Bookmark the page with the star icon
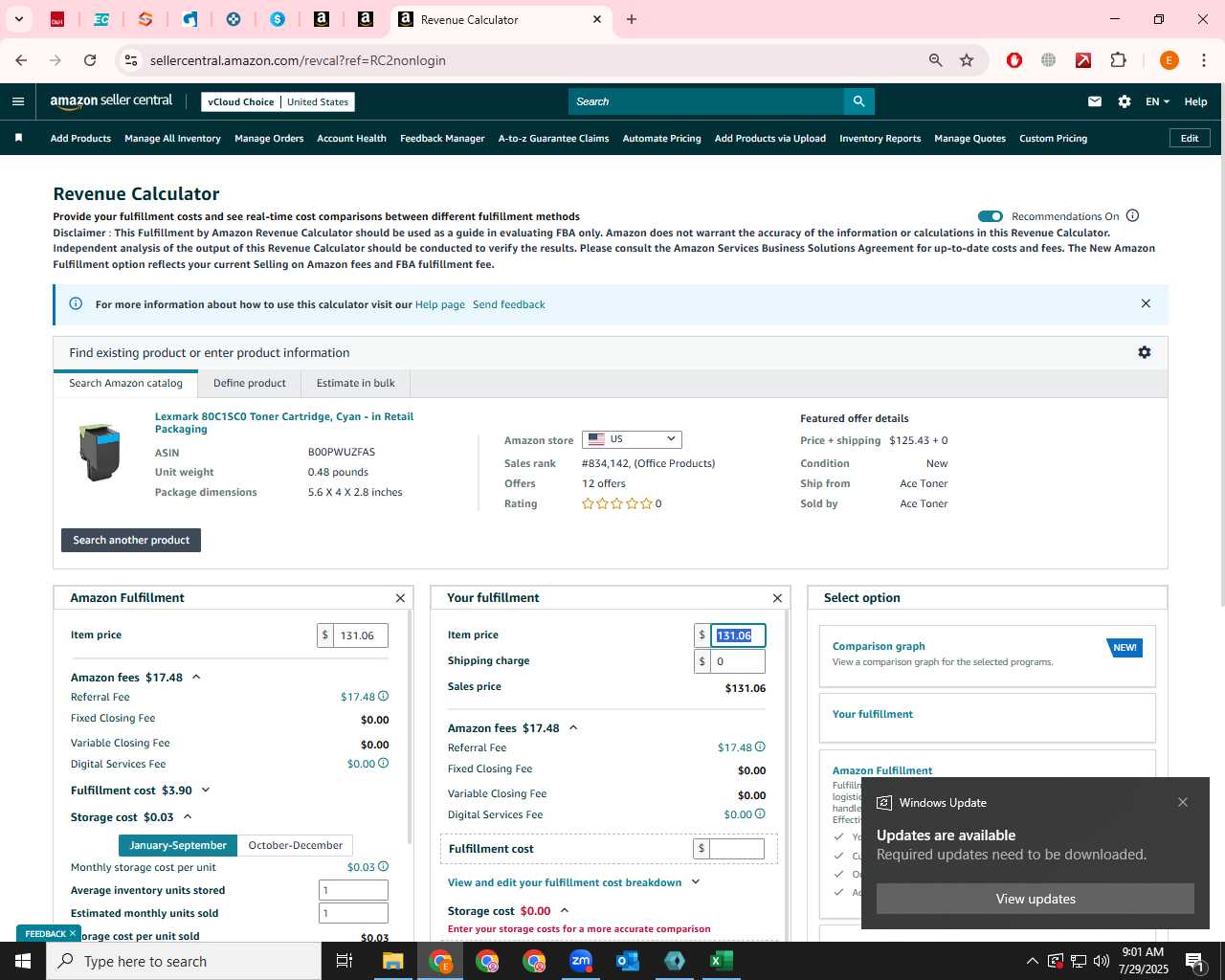This screenshot has height=980, width=1225. click(x=967, y=60)
